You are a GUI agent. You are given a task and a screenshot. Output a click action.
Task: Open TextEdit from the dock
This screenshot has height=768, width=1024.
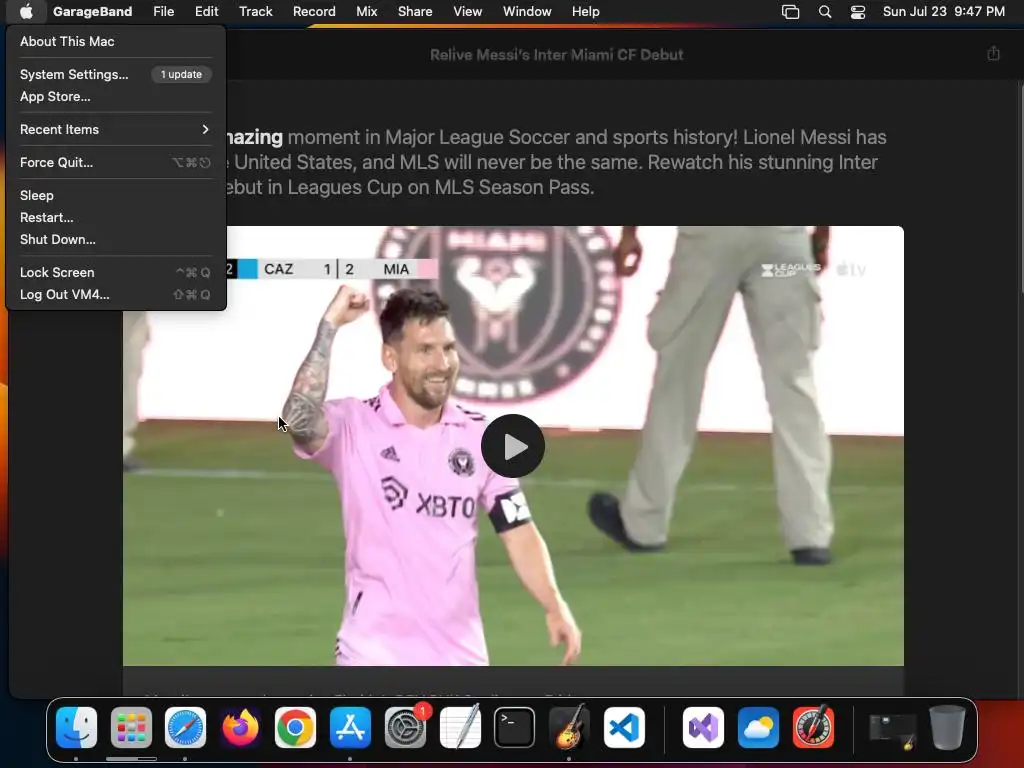pos(460,727)
